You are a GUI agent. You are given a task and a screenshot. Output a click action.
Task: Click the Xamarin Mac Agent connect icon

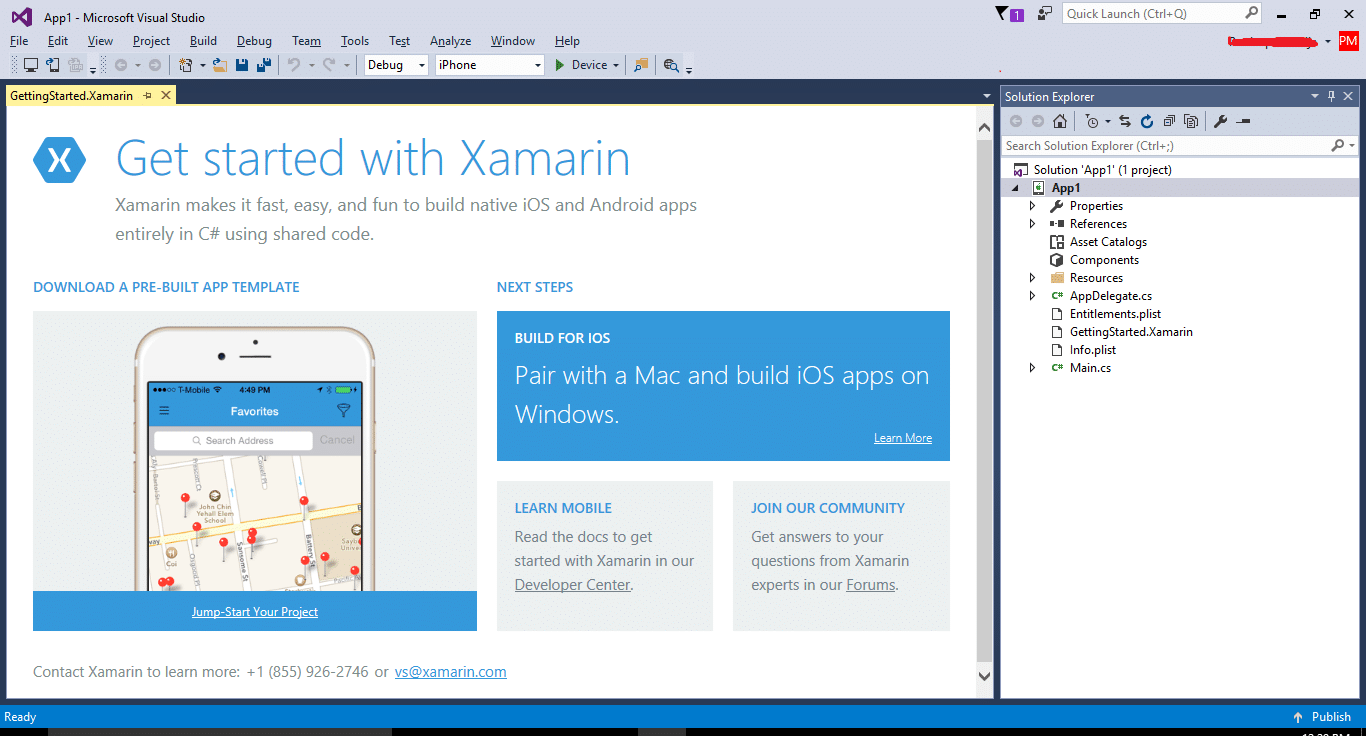tap(52, 65)
